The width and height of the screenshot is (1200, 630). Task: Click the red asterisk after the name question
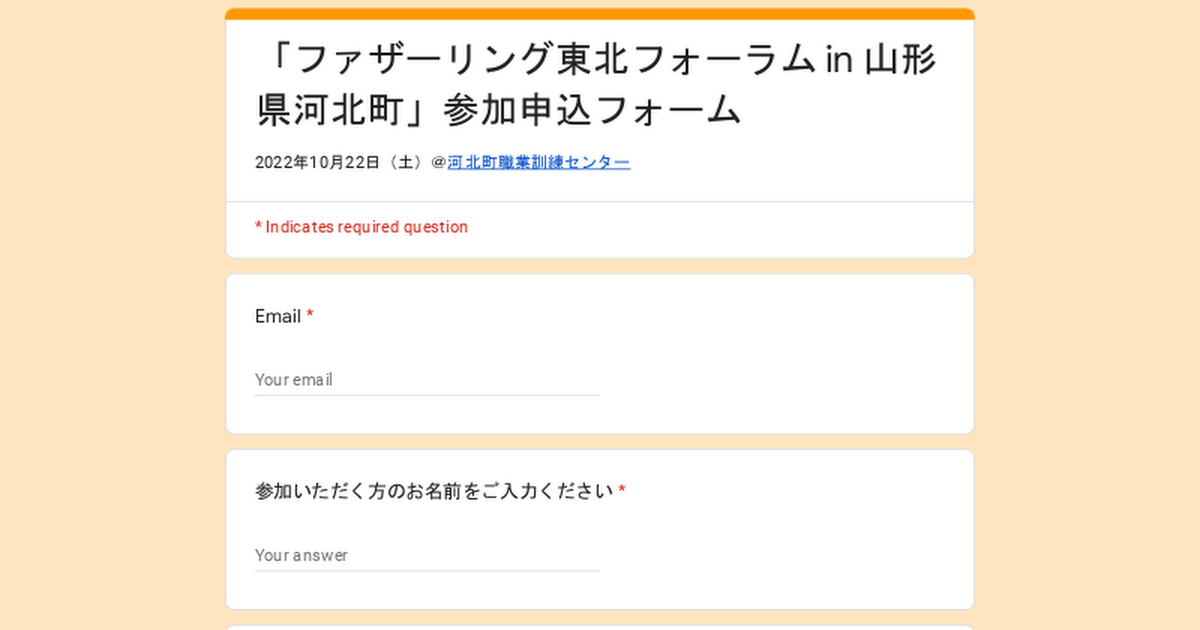coord(622,491)
